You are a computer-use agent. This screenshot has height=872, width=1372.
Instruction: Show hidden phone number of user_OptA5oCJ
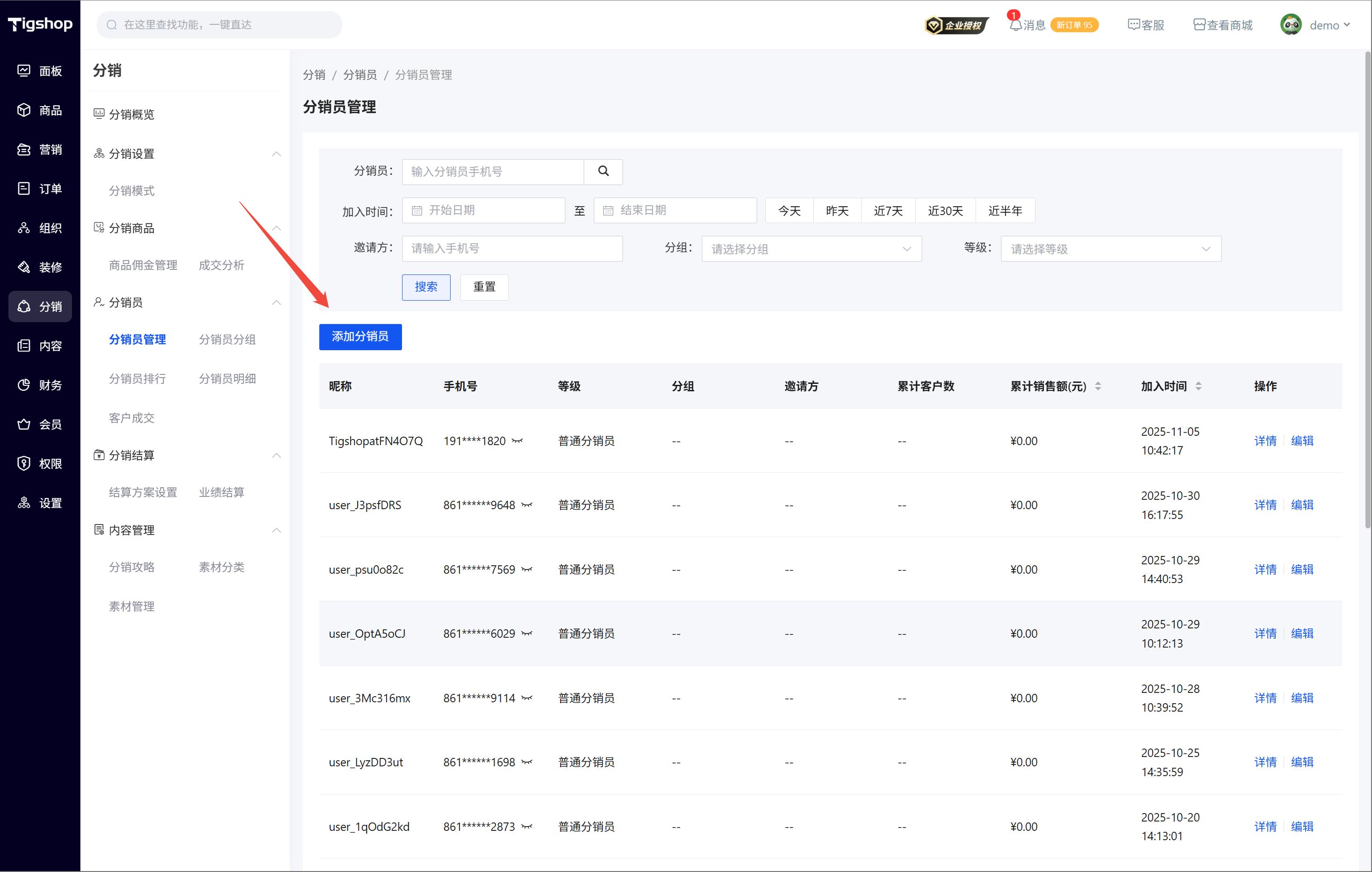526,633
